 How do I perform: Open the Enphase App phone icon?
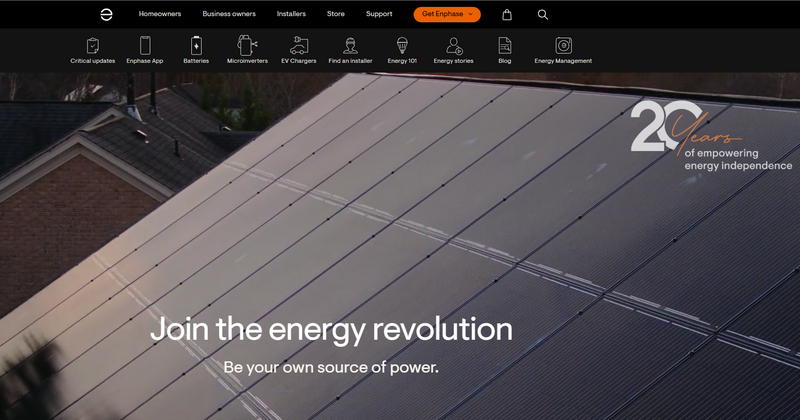click(x=145, y=45)
